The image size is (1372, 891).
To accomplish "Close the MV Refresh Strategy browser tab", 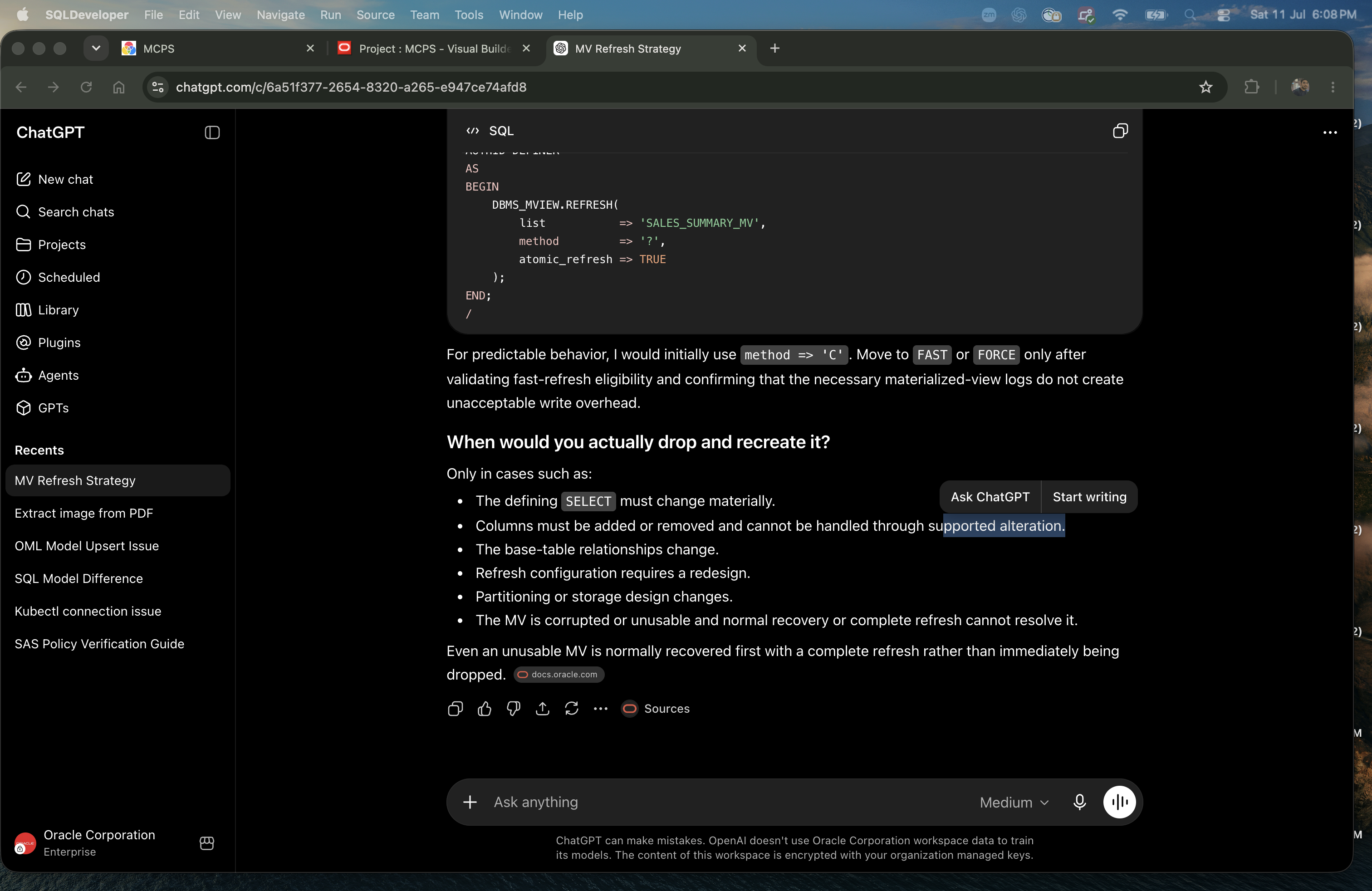I will 742,49.
